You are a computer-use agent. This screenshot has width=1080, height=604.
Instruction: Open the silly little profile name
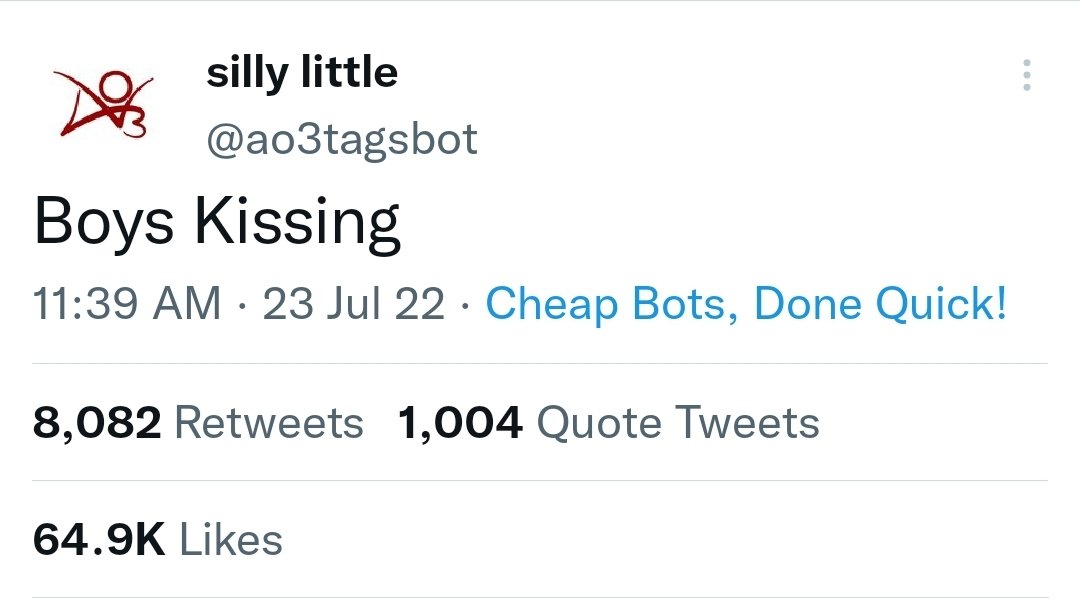pos(302,73)
